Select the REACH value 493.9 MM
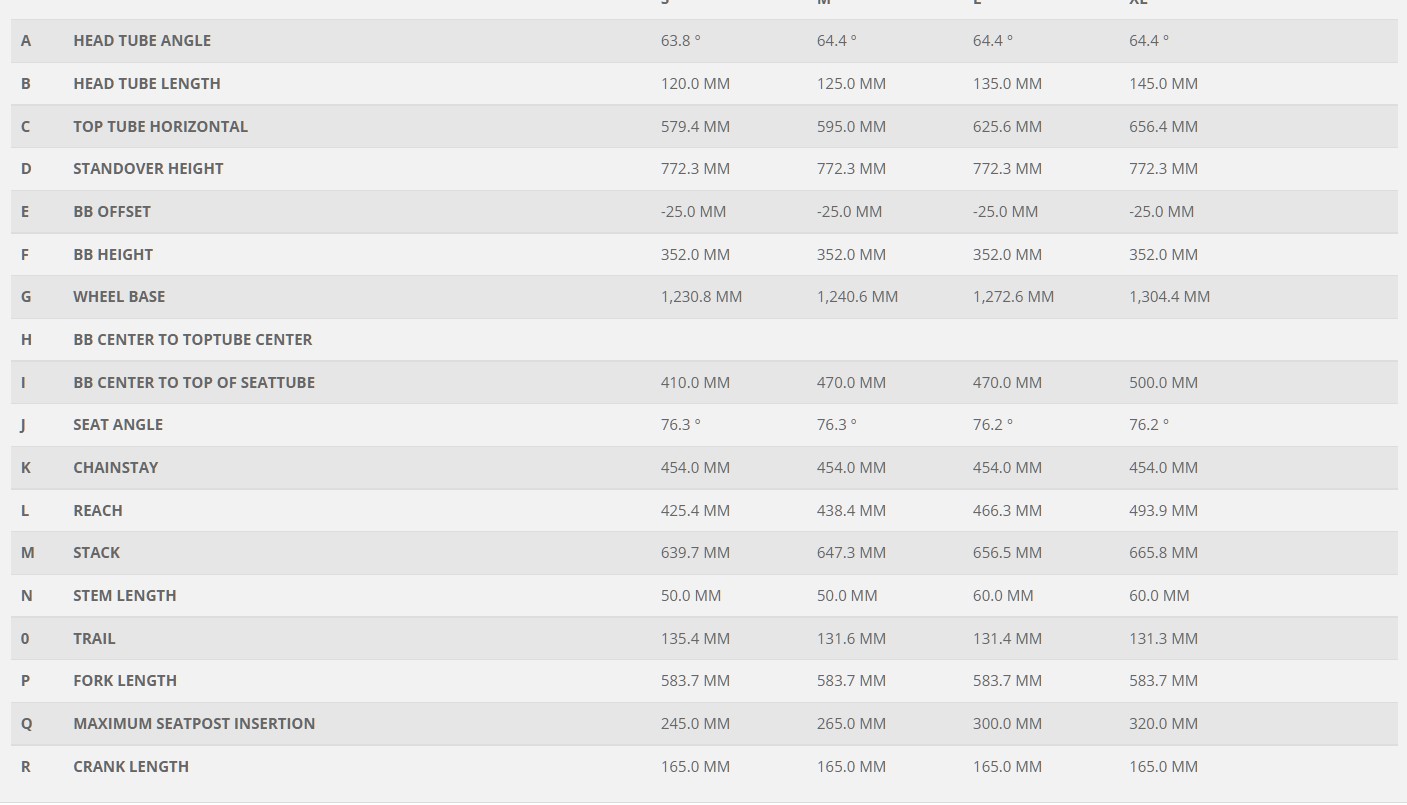The image size is (1407, 805). coord(1163,511)
